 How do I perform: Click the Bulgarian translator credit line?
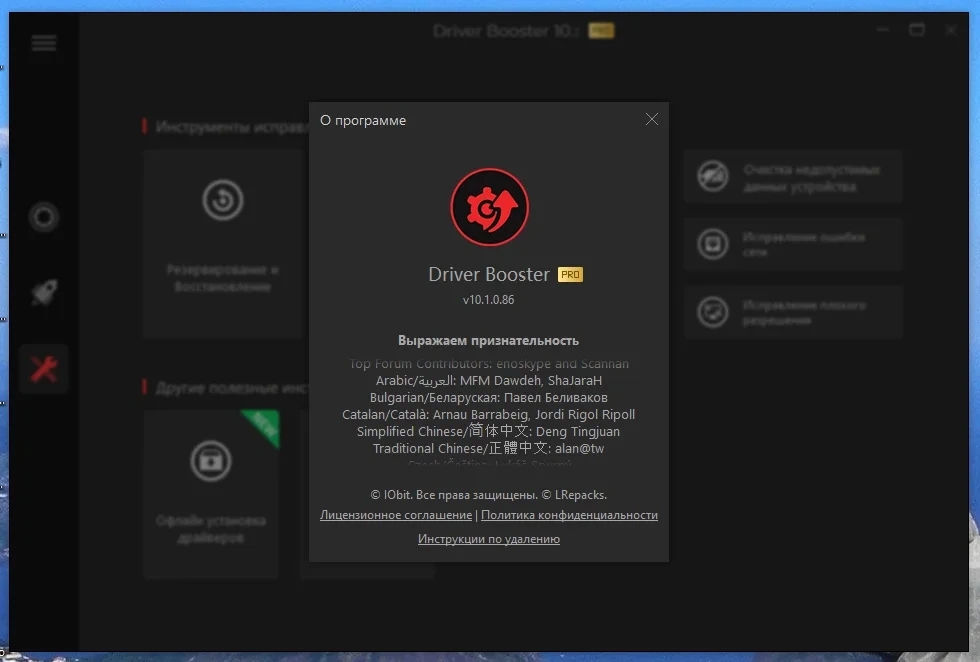pos(489,398)
